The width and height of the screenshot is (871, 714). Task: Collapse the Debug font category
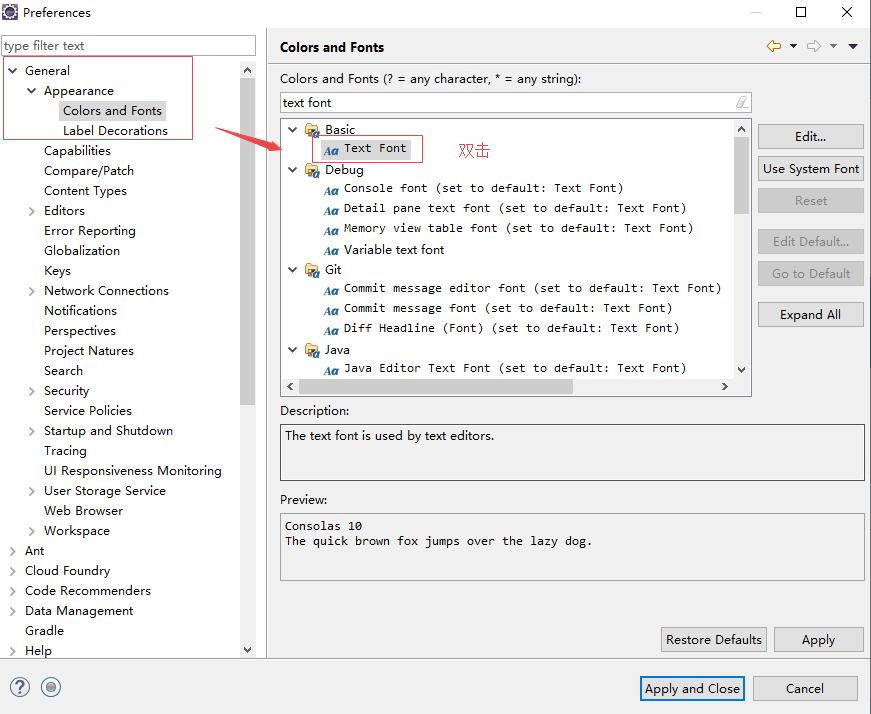point(293,169)
